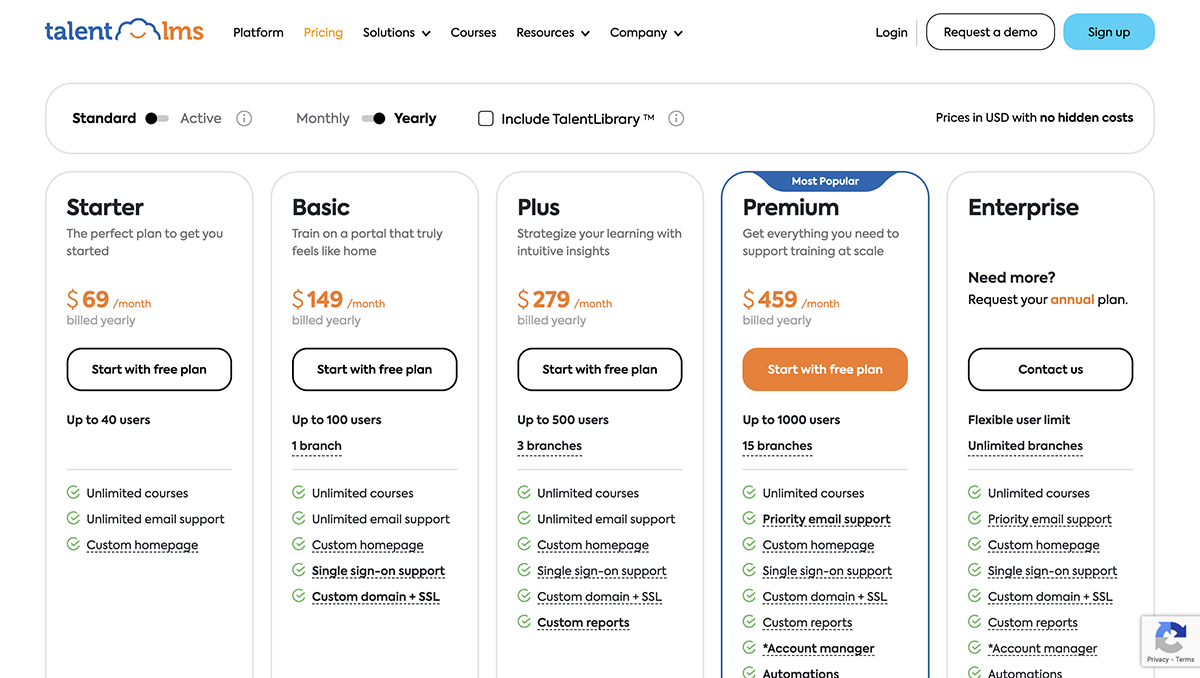Viewport: 1200px width, 678px height.
Task: Click the checkmark beside Premium's Priority email support
Action: 748,518
